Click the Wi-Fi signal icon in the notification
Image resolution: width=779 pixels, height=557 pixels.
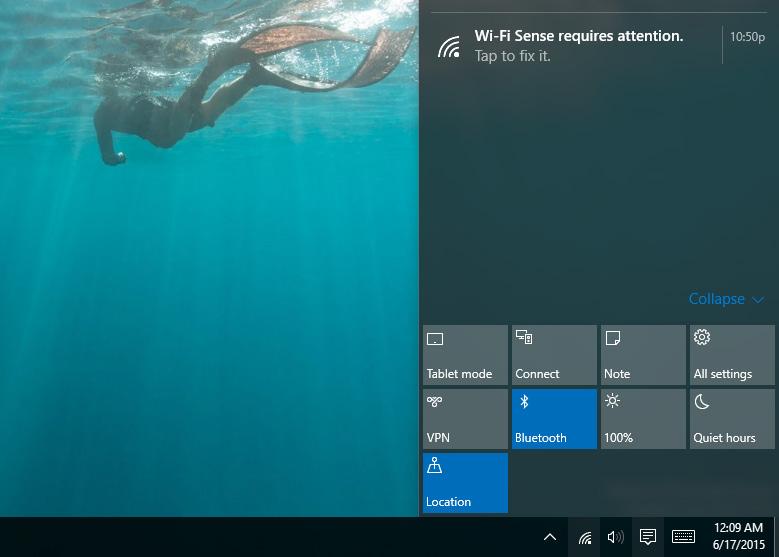[x=449, y=47]
